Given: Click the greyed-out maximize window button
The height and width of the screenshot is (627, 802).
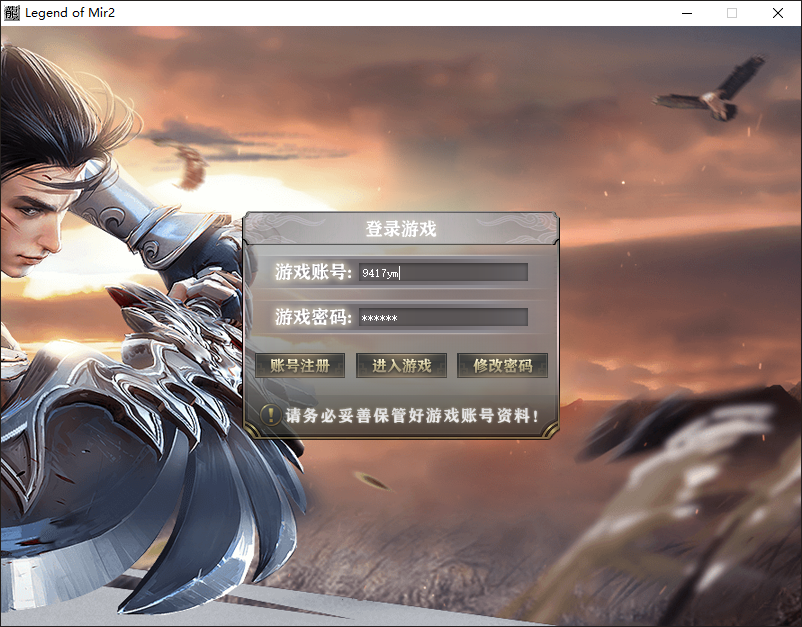Looking at the screenshot, I should (x=732, y=13).
